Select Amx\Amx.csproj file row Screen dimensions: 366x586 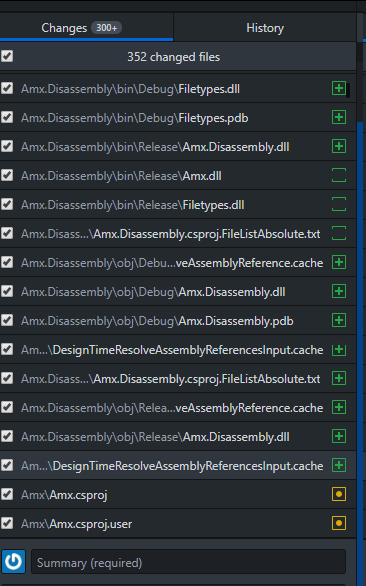click(x=178, y=494)
